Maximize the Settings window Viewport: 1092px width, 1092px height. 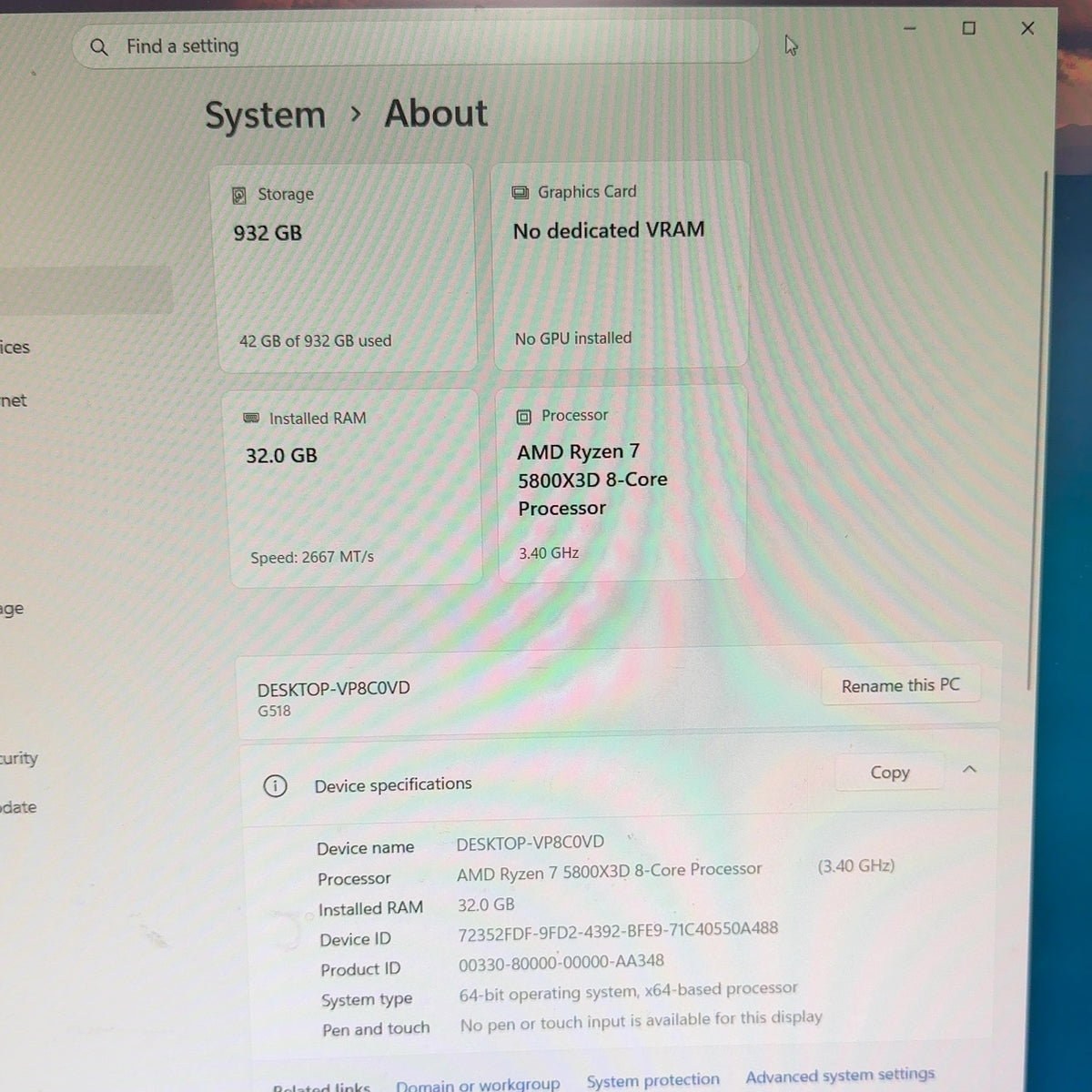969,28
